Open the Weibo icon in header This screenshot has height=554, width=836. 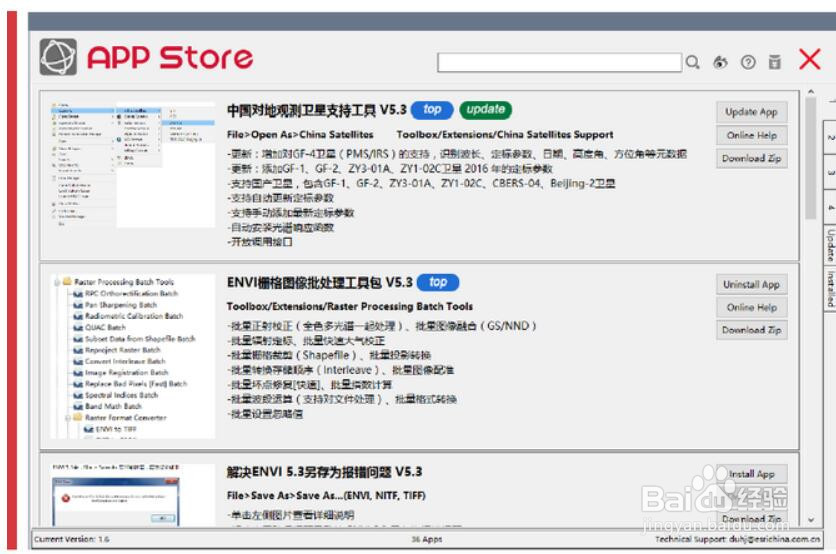pos(720,62)
